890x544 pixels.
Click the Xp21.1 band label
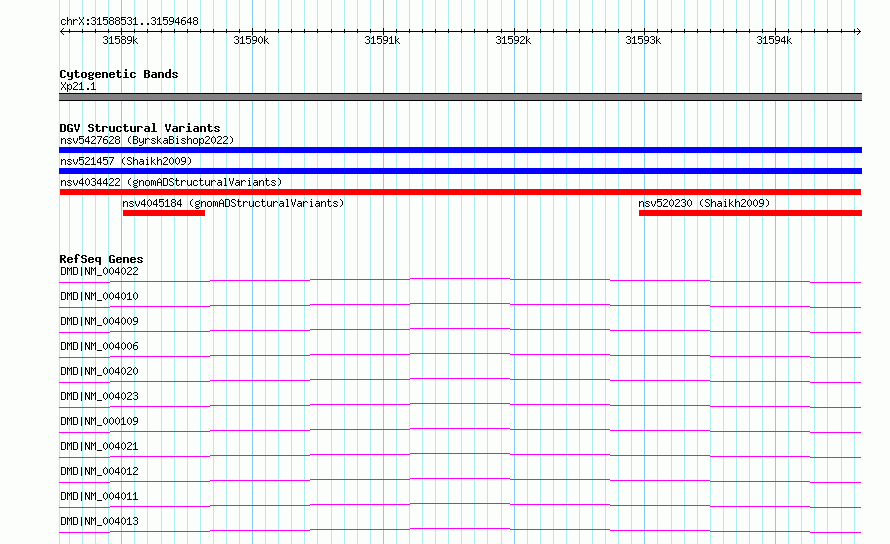pyautogui.click(x=78, y=86)
